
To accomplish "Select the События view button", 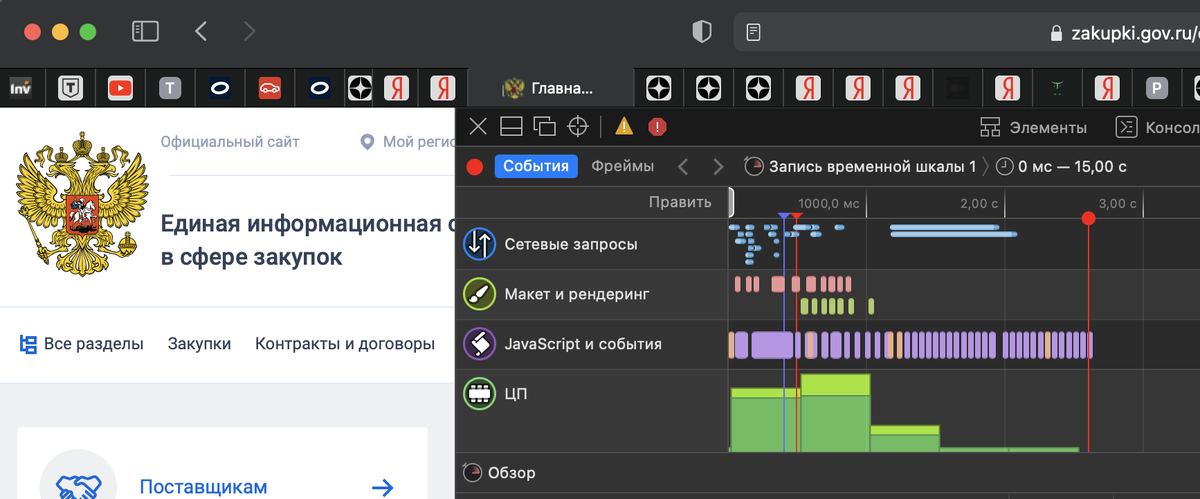I will (x=536, y=166).
